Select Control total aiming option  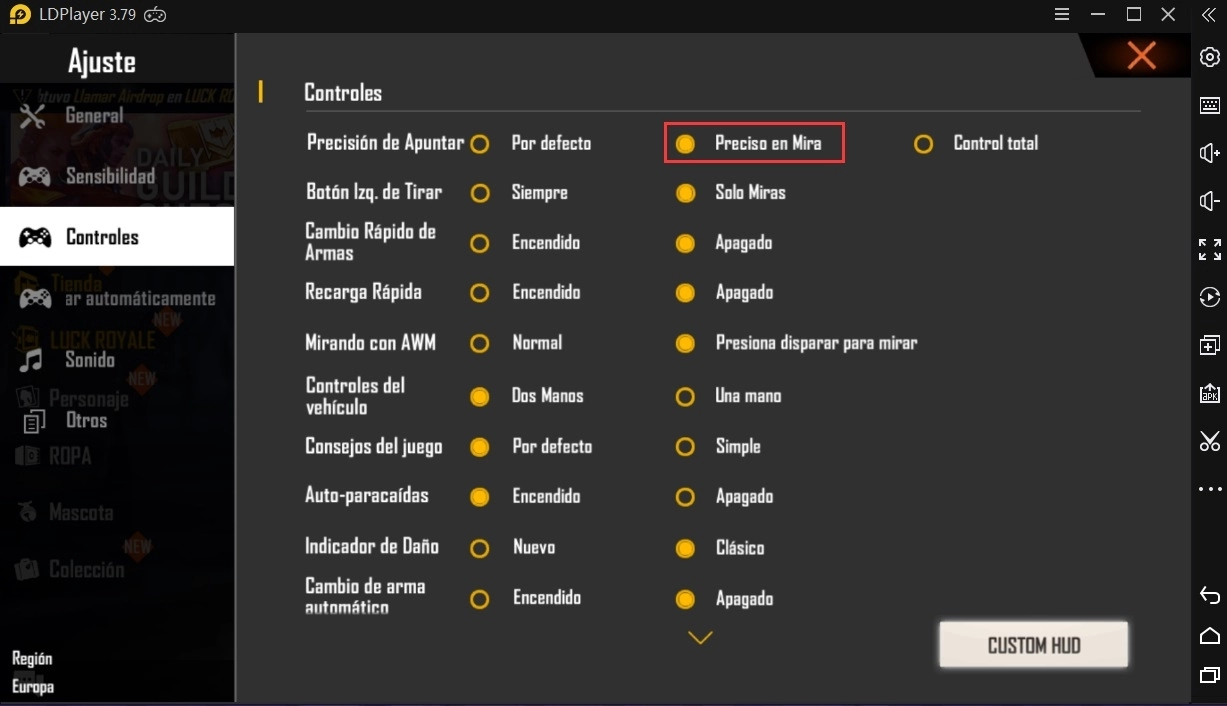pos(923,143)
